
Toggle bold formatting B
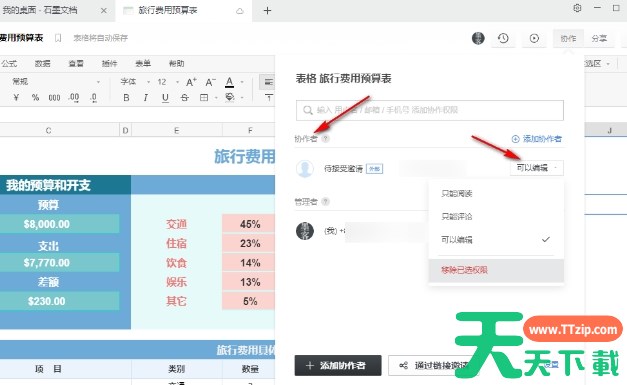point(126,98)
